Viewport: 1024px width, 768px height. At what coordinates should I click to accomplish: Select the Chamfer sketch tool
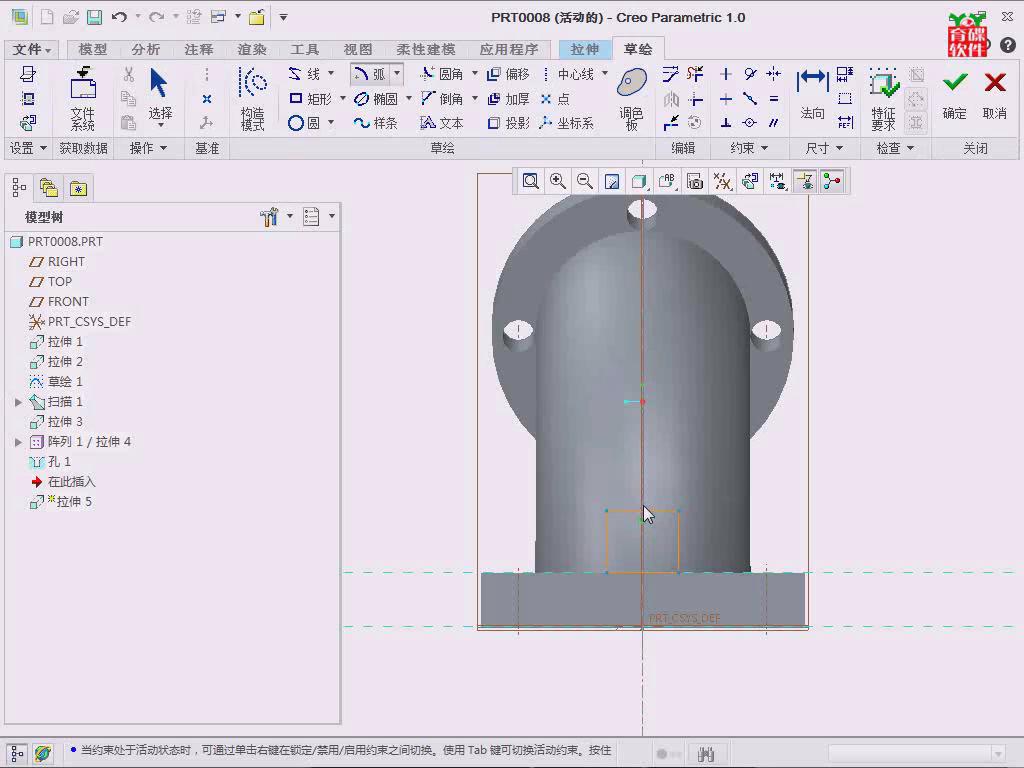point(442,99)
